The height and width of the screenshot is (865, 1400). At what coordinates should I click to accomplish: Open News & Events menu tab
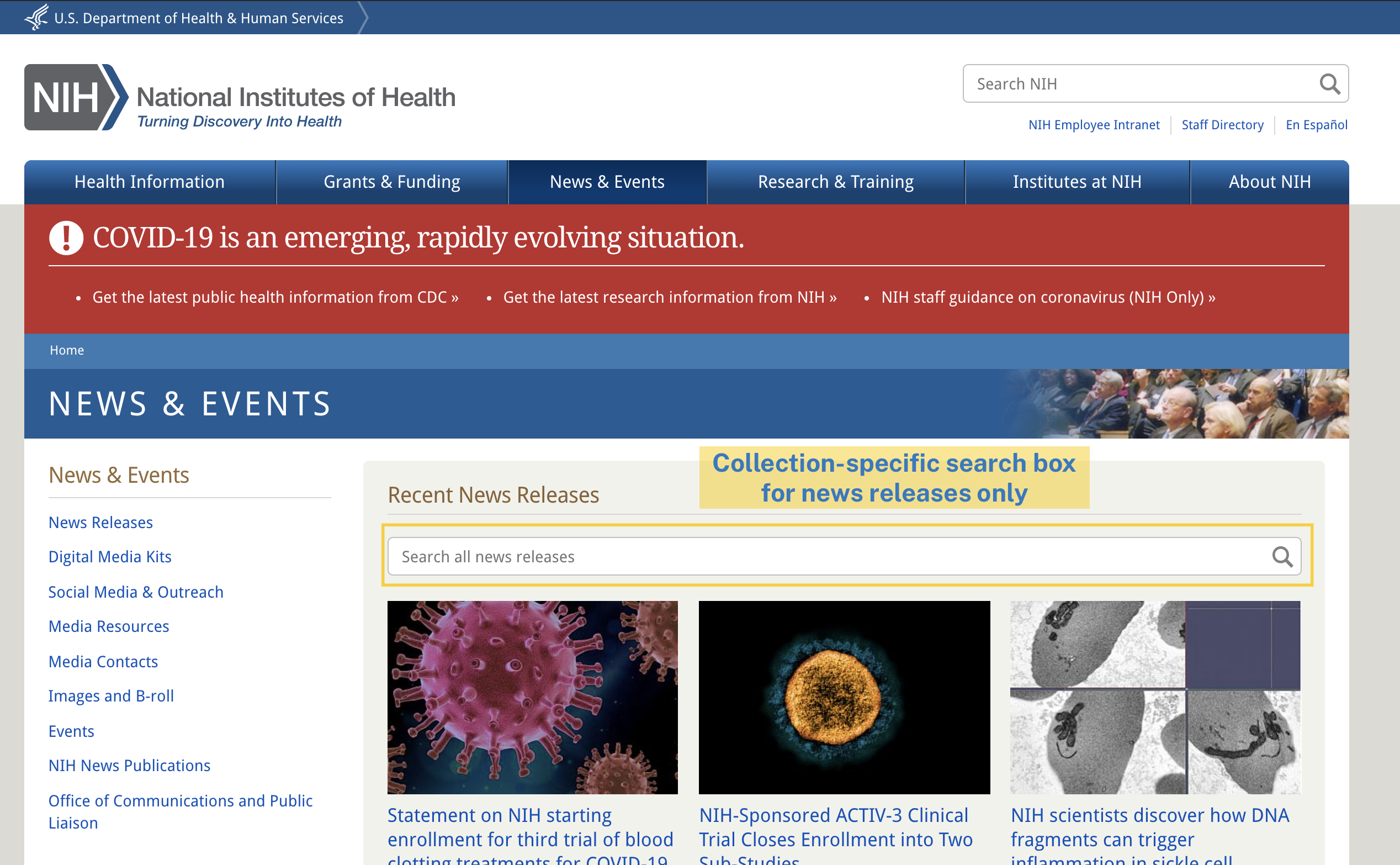[x=607, y=182]
